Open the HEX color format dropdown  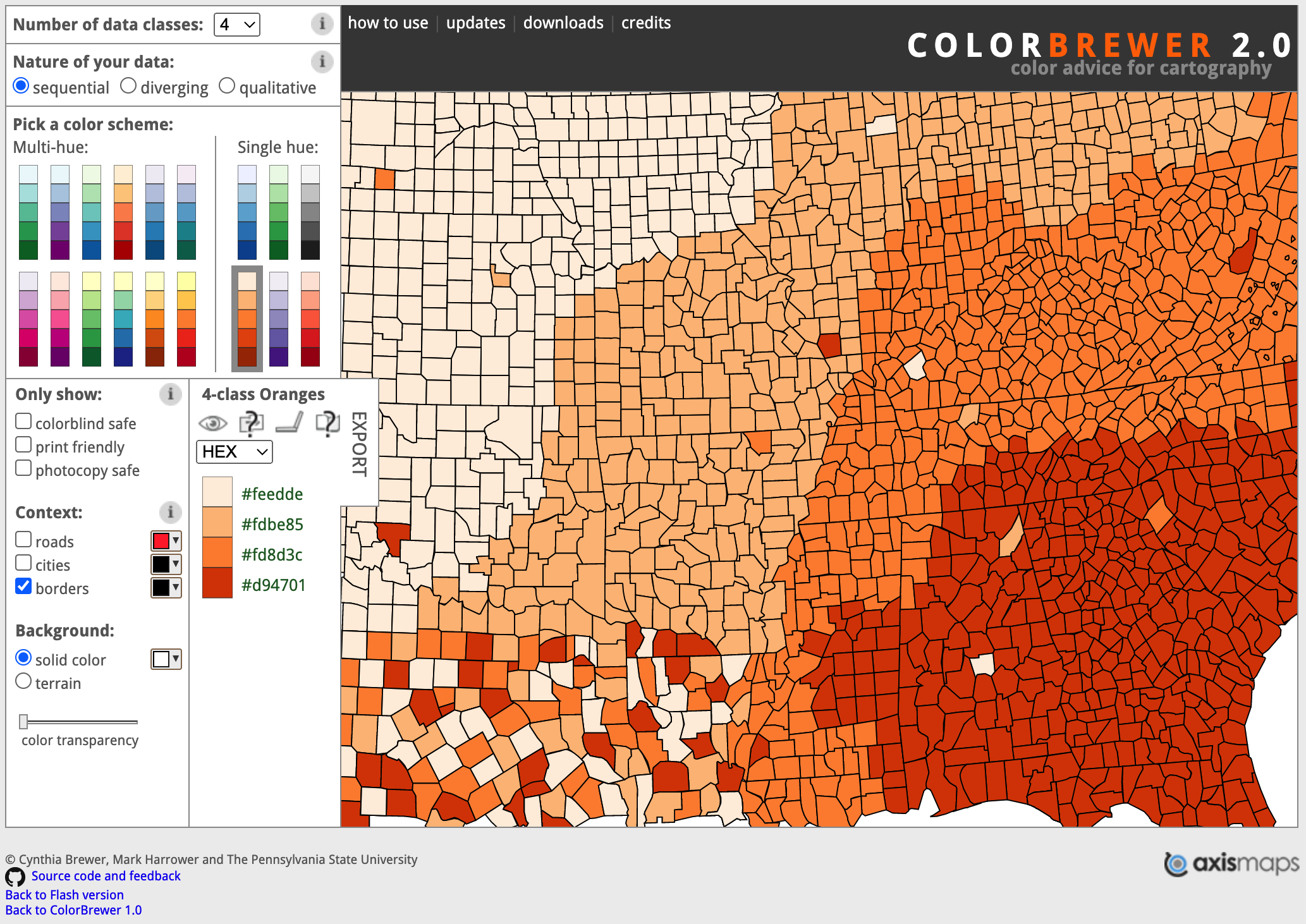pyautogui.click(x=235, y=452)
